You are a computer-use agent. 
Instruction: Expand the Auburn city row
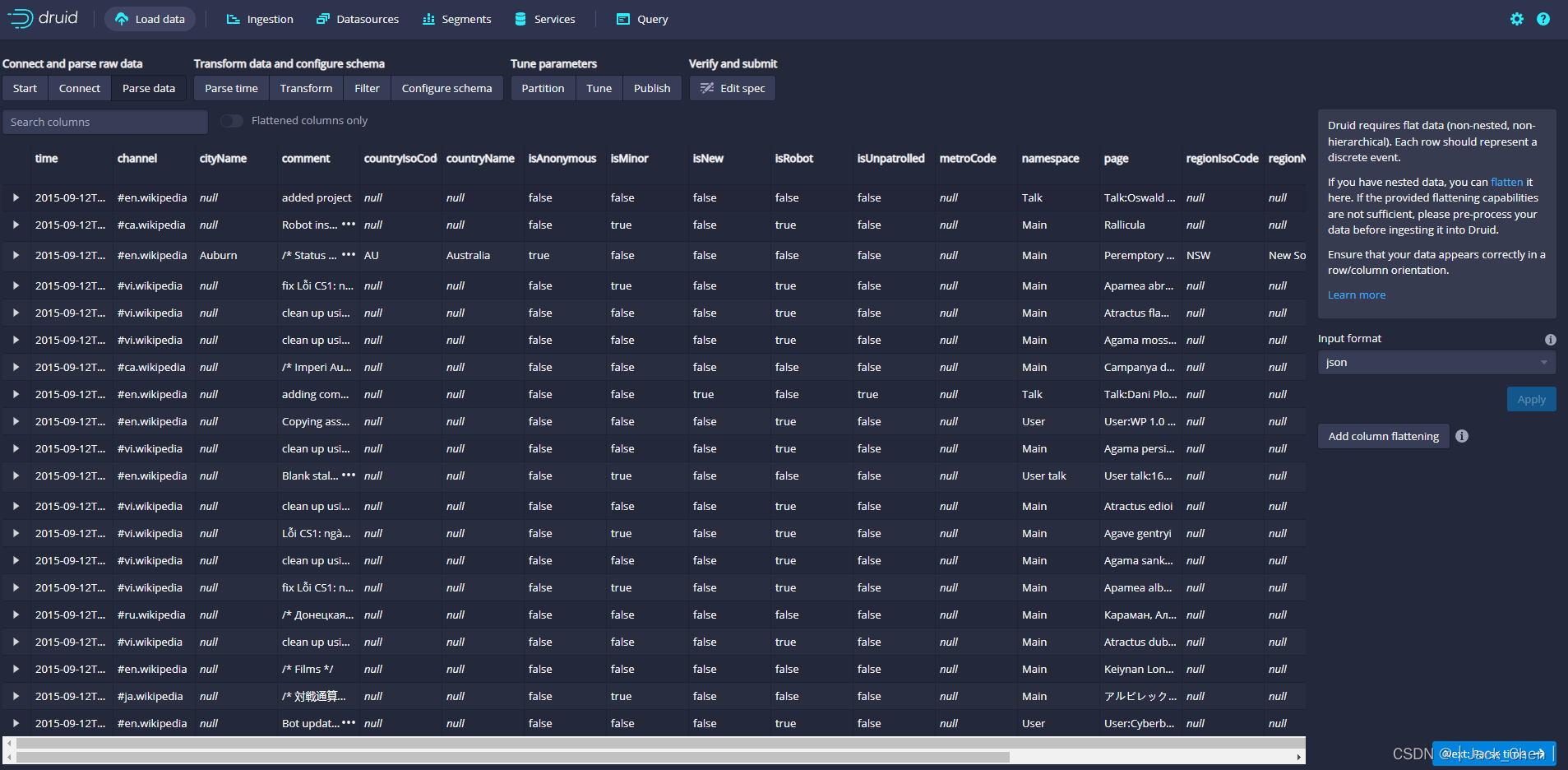click(x=16, y=255)
